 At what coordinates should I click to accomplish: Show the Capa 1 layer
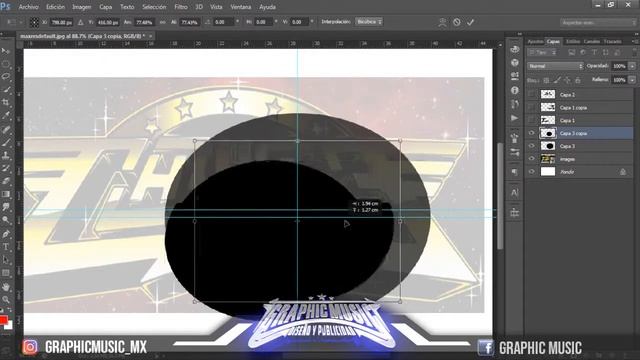tap(531, 120)
